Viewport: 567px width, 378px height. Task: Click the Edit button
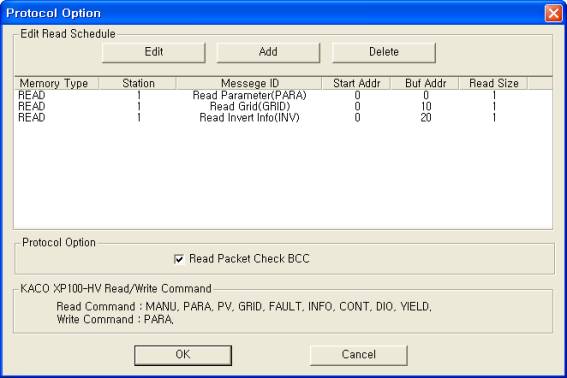pyautogui.click(x=154, y=52)
